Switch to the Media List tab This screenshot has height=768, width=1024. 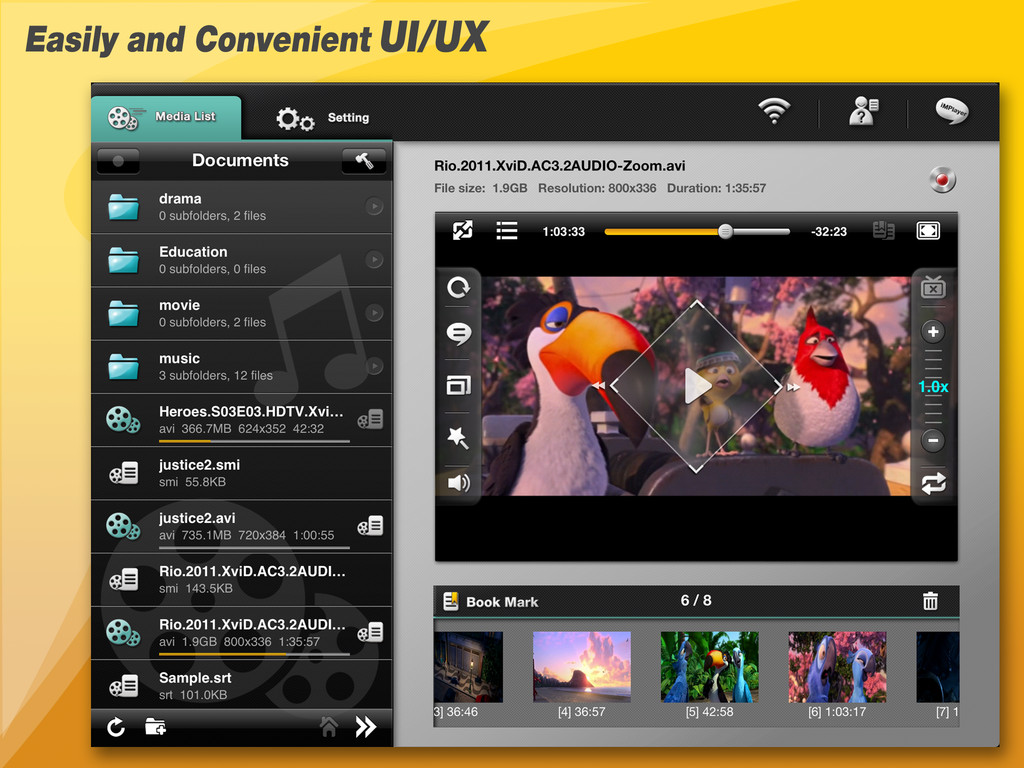coord(166,118)
